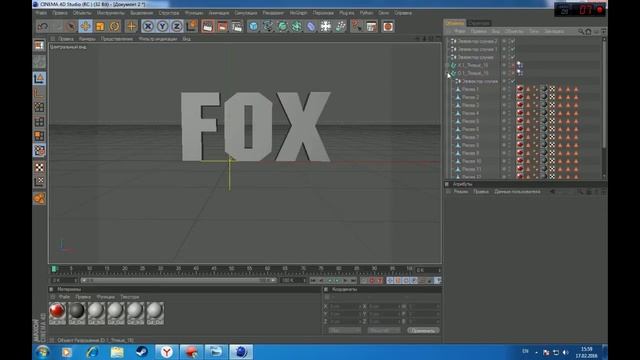Click the Применить button in Coordinates
This screenshot has height=360, width=640.
[423, 330]
